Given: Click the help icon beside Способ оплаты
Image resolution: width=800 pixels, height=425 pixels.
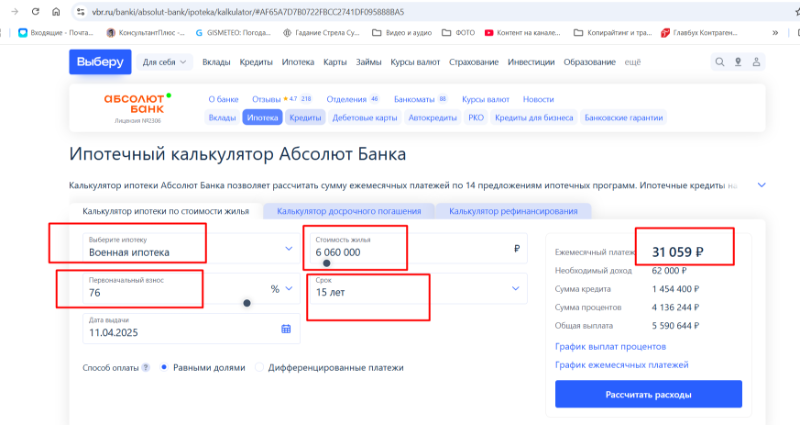Looking at the screenshot, I should 146,367.
